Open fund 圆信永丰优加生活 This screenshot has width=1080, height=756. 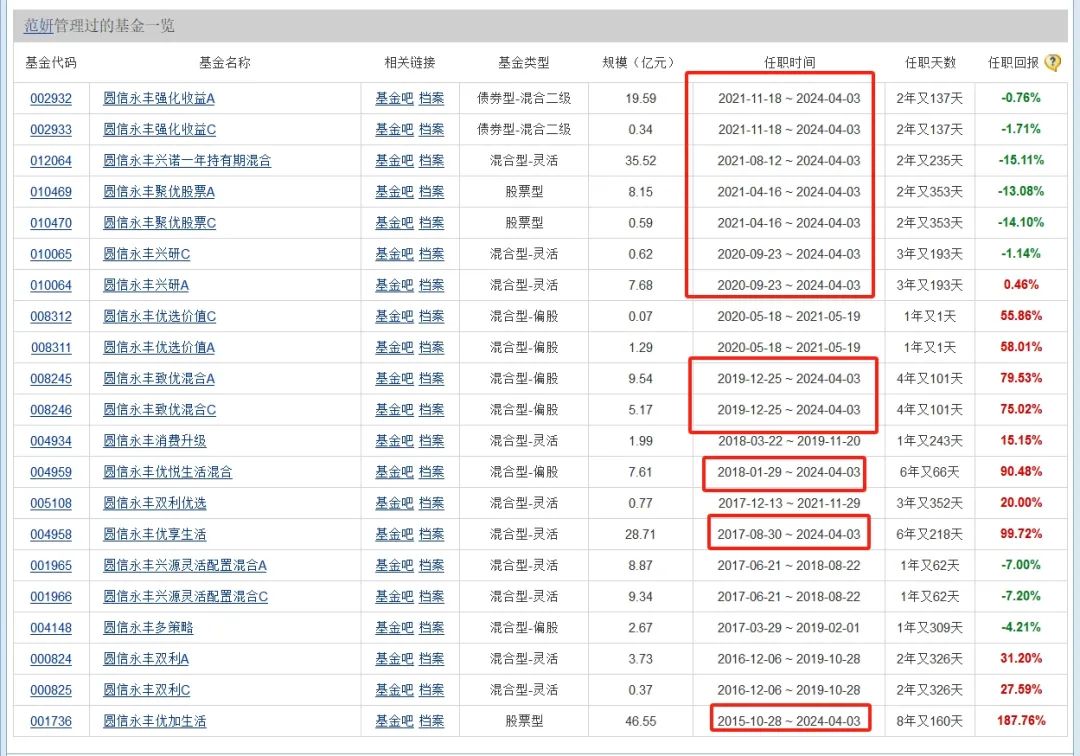pos(155,722)
